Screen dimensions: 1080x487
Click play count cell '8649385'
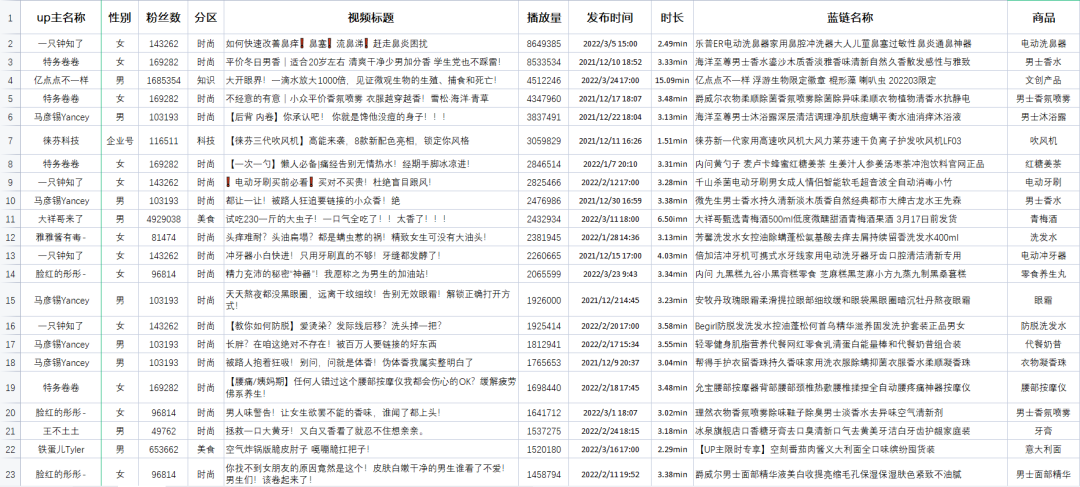tap(543, 43)
